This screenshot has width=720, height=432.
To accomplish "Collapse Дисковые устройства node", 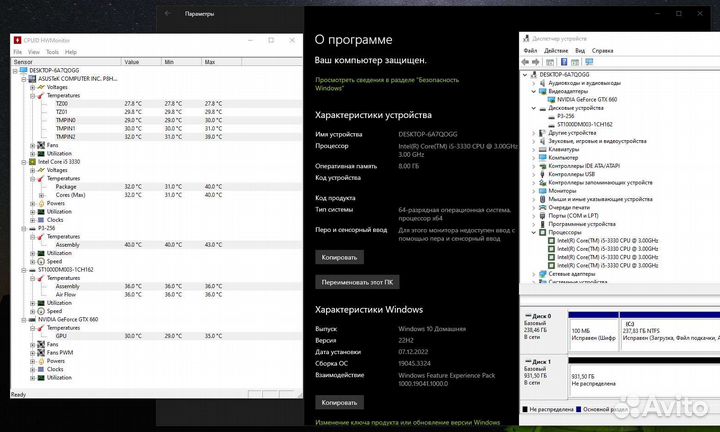I will pos(534,108).
